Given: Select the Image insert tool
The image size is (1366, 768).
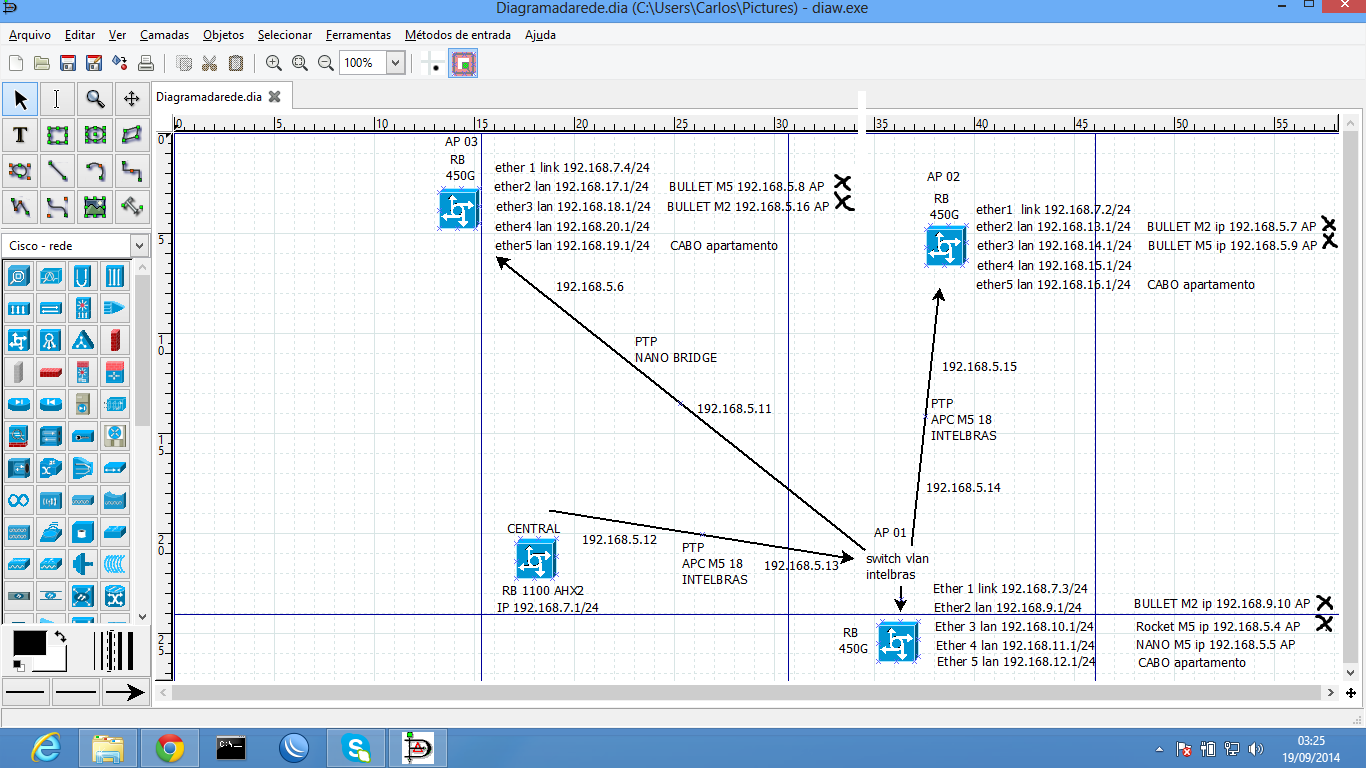Looking at the screenshot, I should tap(94, 207).
